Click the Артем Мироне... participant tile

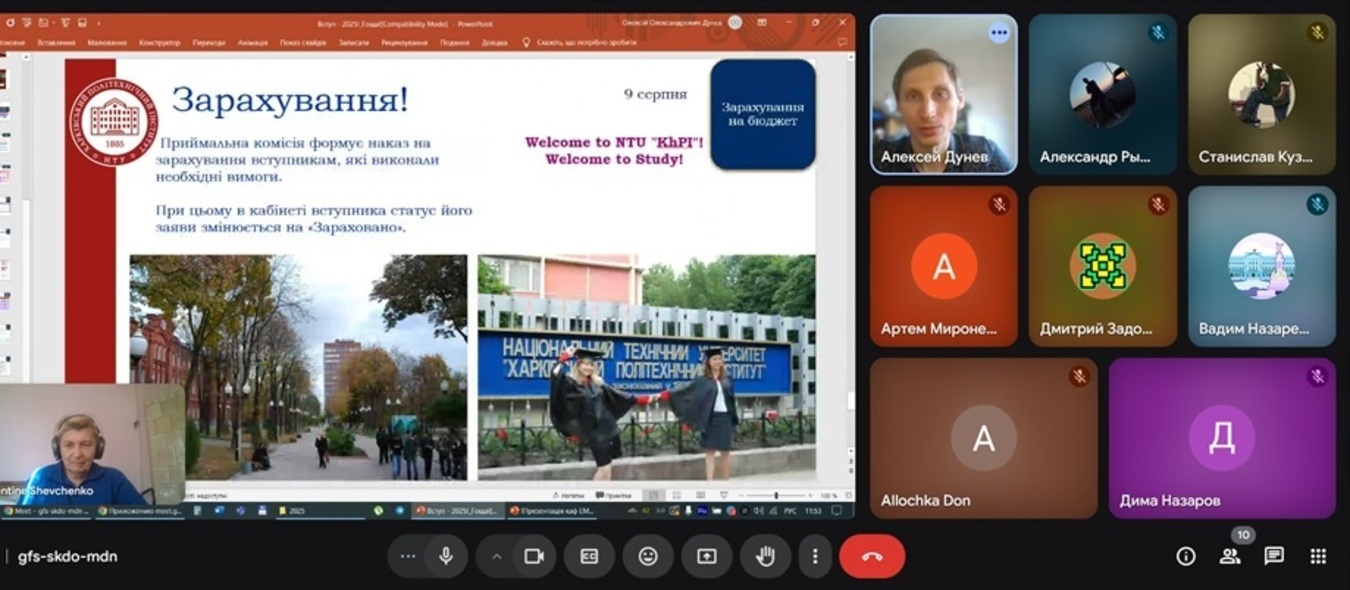point(944,267)
